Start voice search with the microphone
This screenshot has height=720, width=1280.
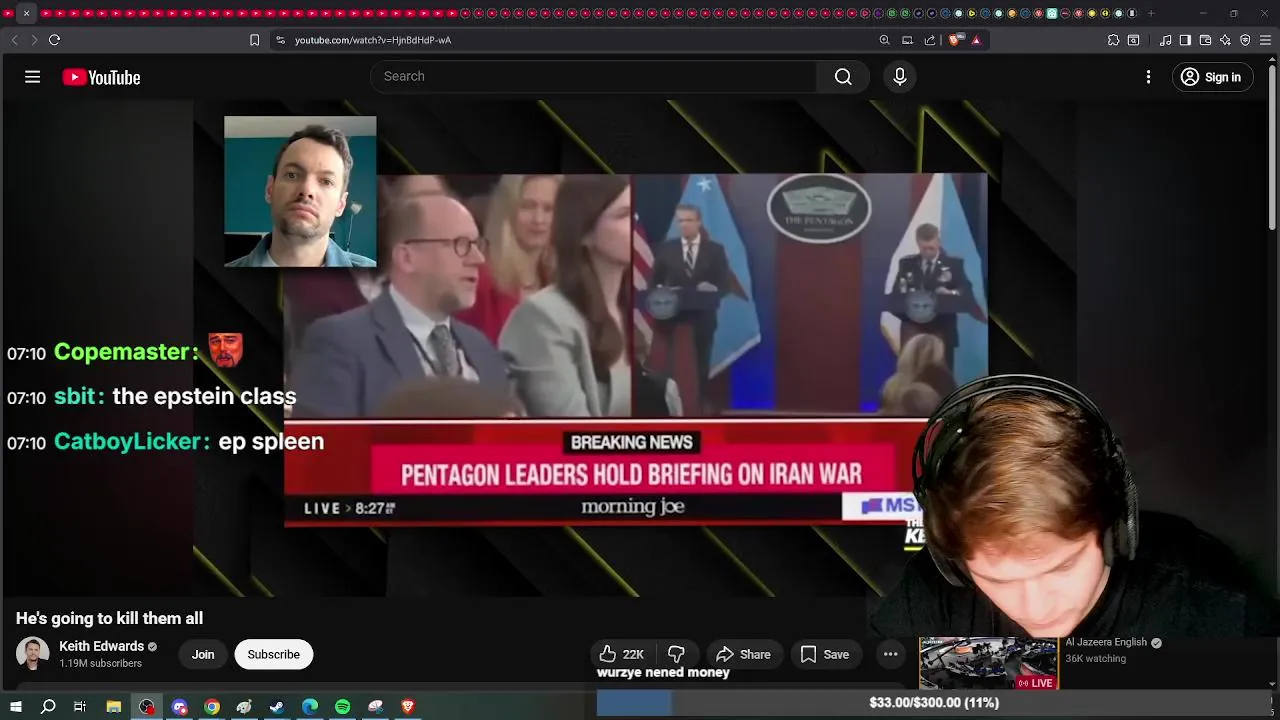click(899, 77)
